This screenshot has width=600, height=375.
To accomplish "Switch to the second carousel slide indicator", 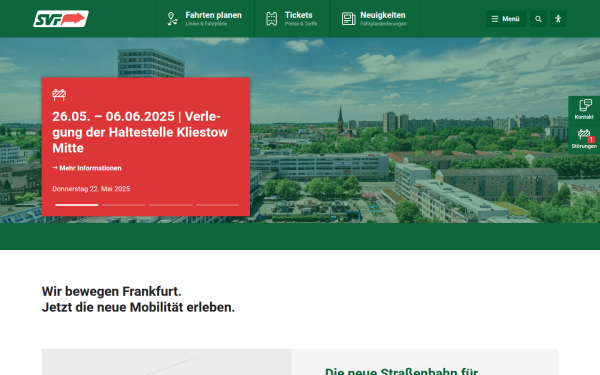I will [124, 205].
